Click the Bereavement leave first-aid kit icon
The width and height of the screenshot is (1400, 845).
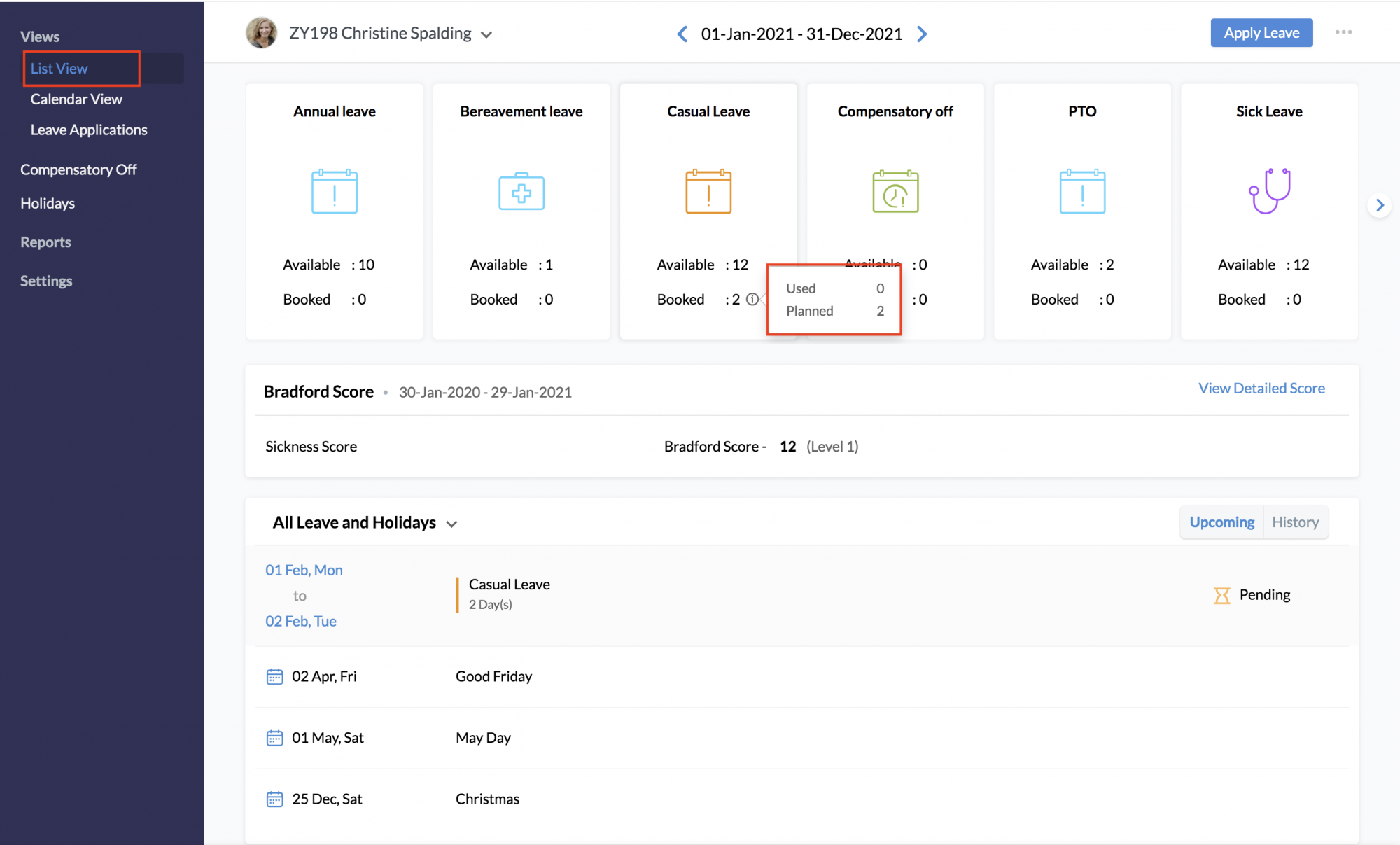click(x=521, y=191)
